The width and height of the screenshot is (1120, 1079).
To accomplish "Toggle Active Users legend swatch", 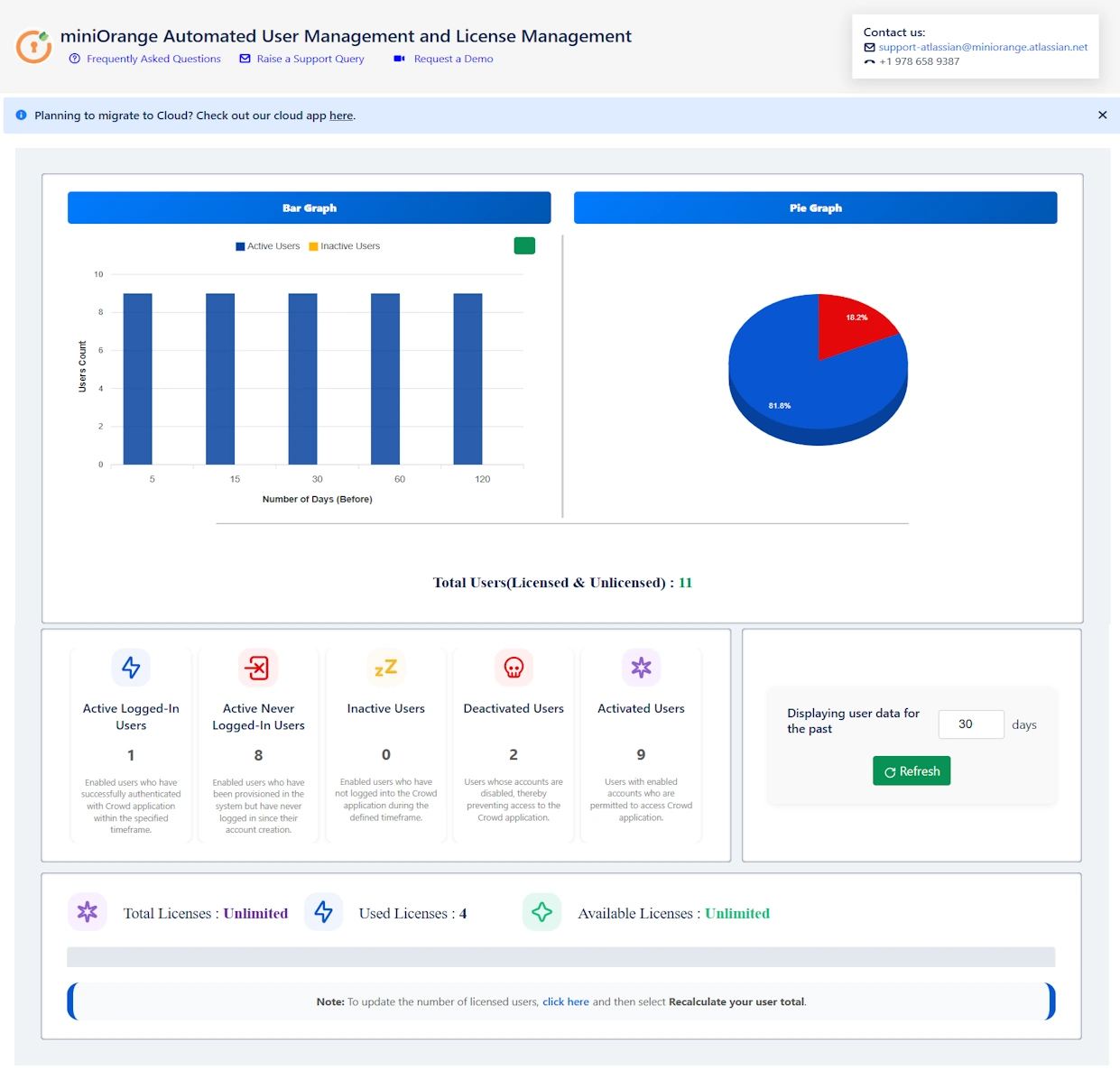I will (240, 246).
